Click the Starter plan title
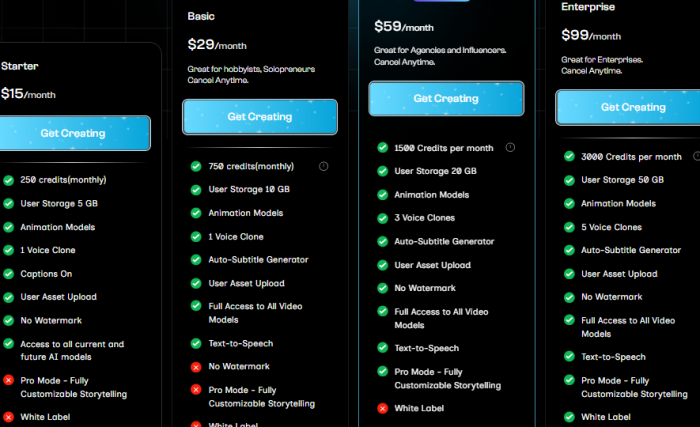The image size is (700, 427). click(20, 66)
